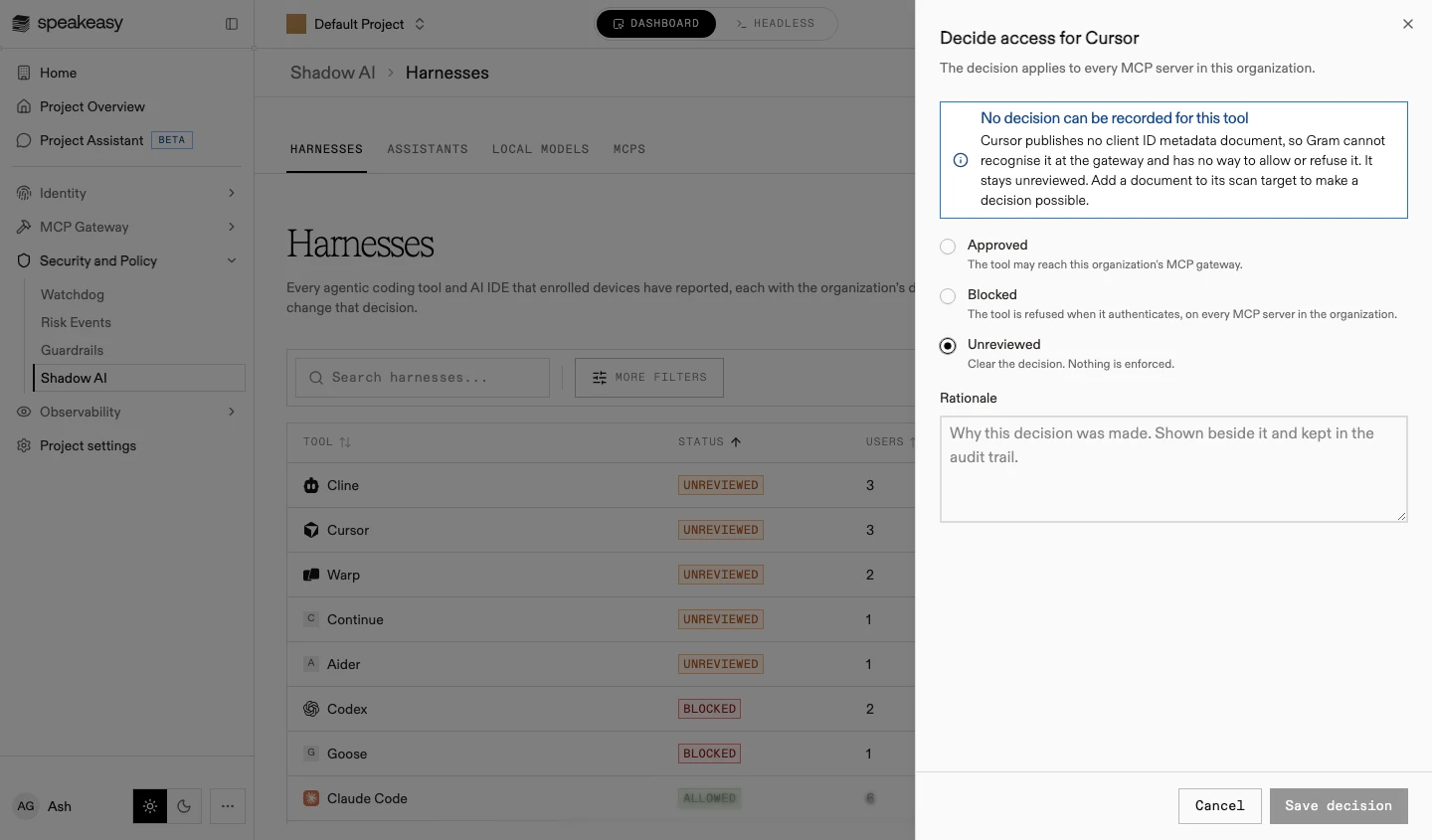Open the more options ellipsis menu
This screenshot has height=840, width=1432.
[x=228, y=806]
